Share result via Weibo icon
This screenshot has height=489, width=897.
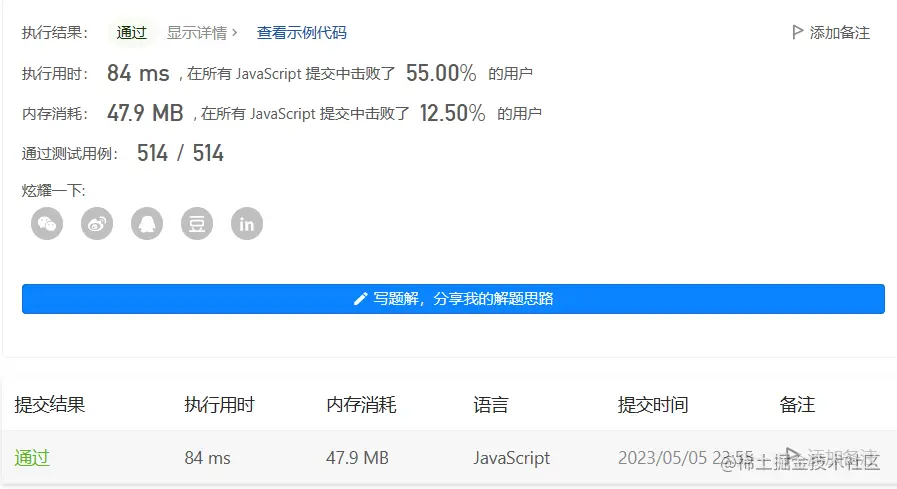97,224
